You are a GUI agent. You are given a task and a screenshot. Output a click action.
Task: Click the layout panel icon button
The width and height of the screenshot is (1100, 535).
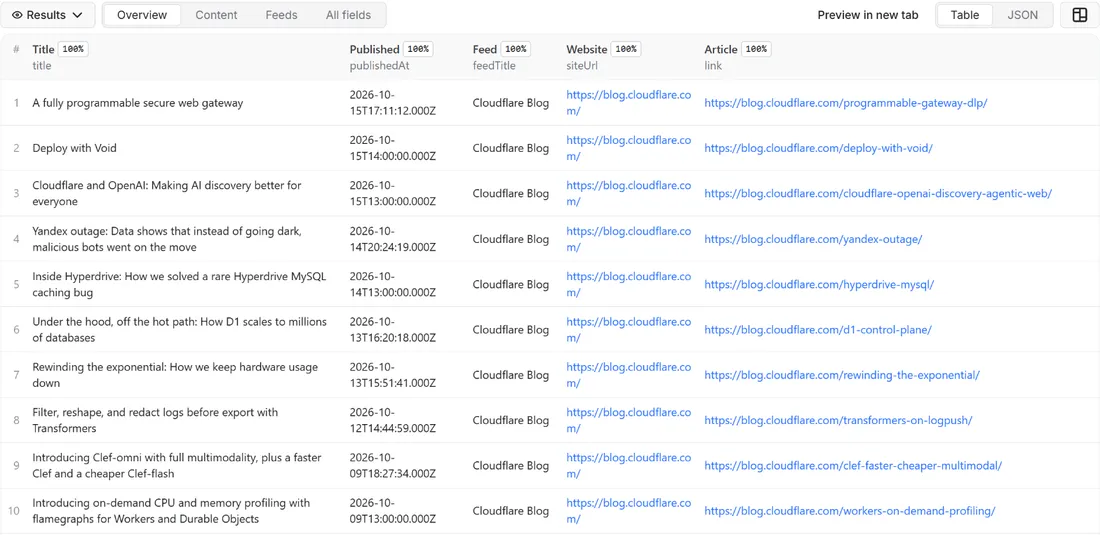pyautogui.click(x=1079, y=15)
